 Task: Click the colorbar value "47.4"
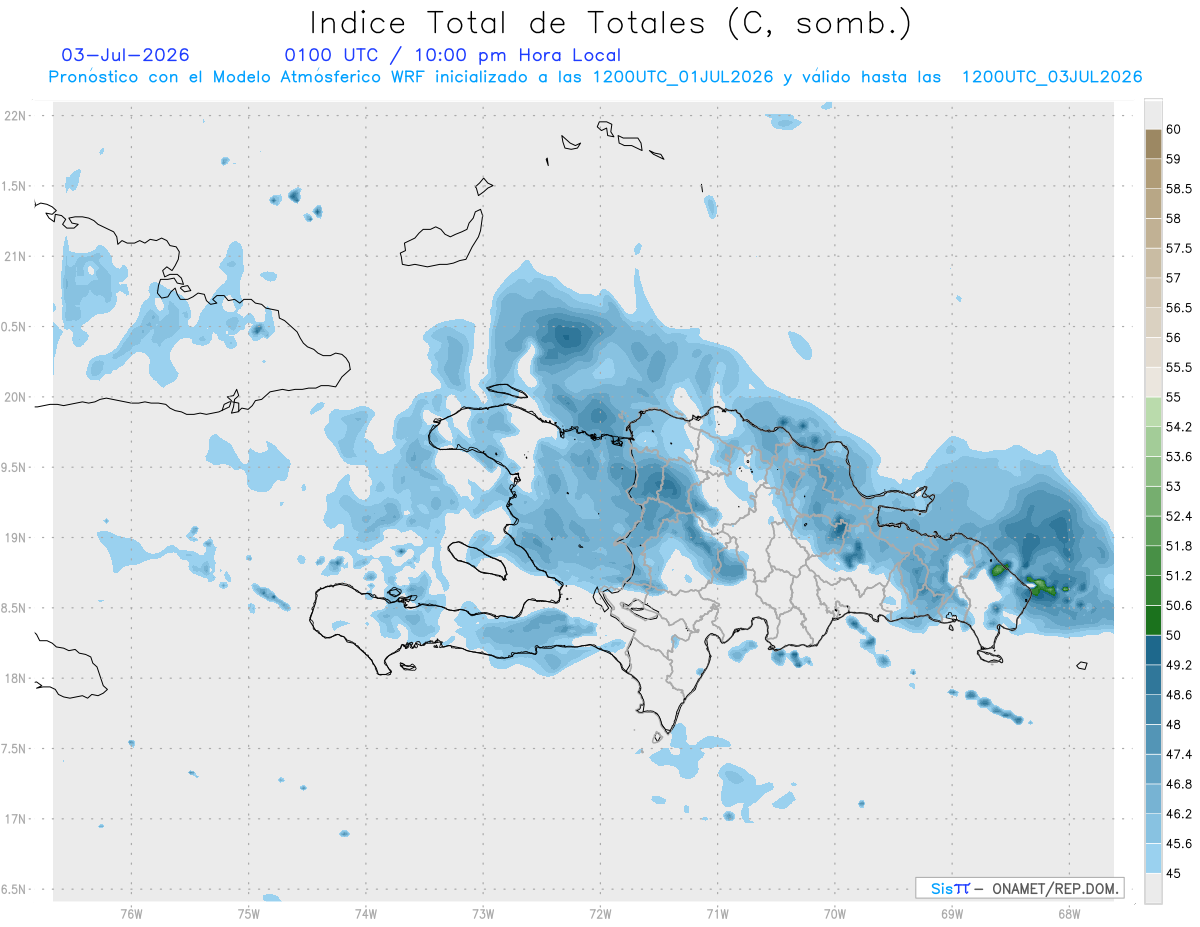tap(1179, 754)
